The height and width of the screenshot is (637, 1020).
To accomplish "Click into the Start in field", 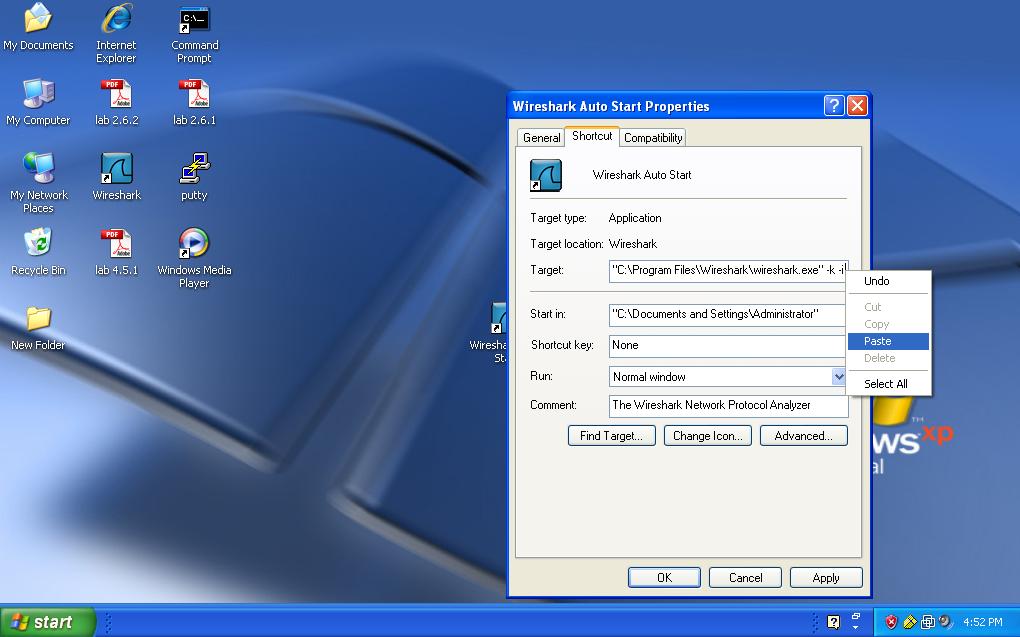I will 728,314.
